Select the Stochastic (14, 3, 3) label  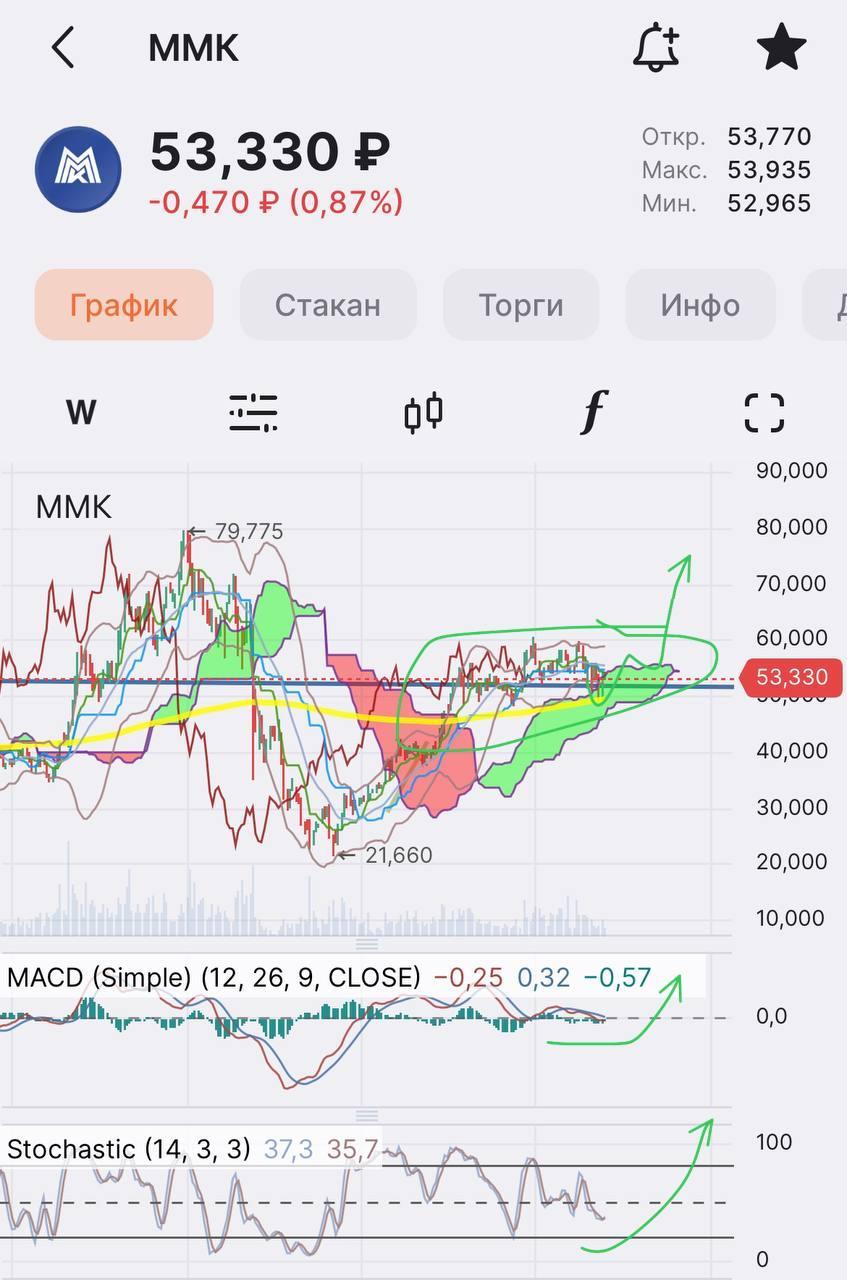pos(128,1149)
